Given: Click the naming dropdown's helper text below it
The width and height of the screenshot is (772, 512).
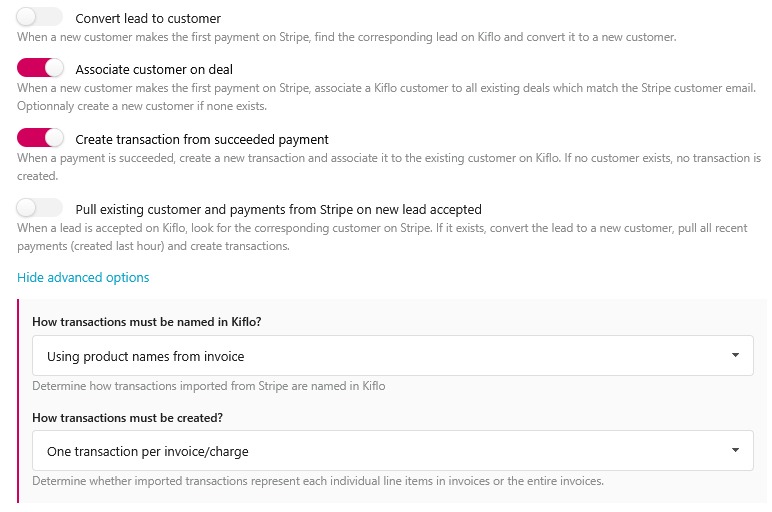Looking at the screenshot, I should tap(208, 386).
